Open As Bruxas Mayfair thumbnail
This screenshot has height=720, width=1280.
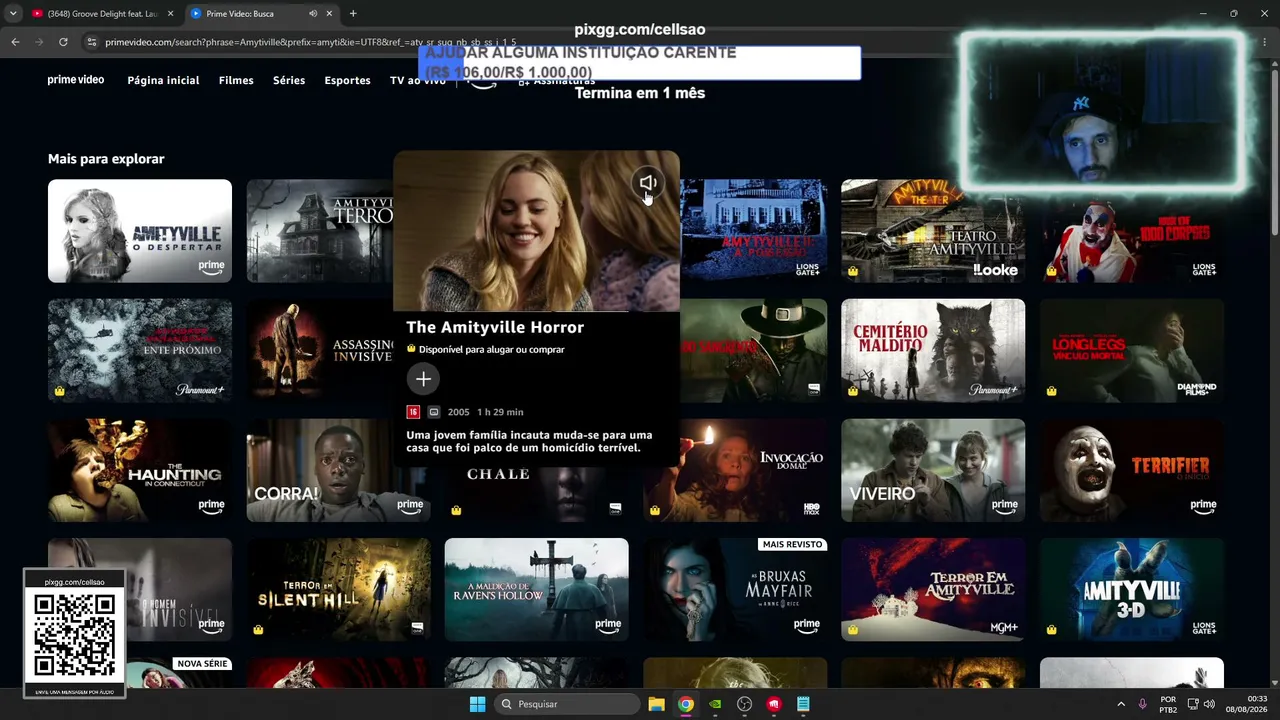tap(735, 590)
